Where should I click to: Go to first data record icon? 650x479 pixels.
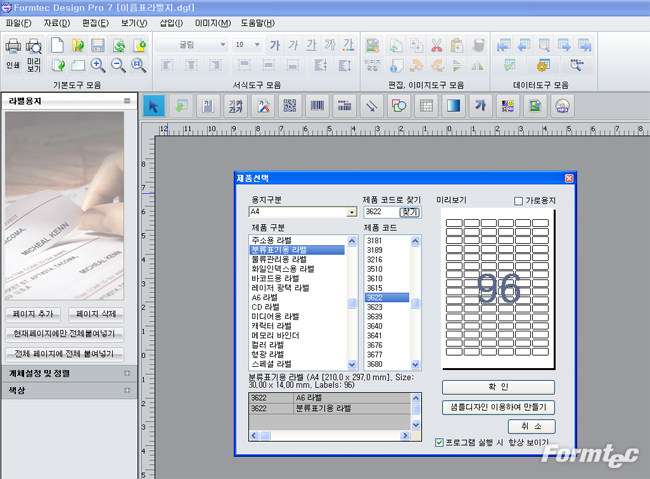click(504, 45)
